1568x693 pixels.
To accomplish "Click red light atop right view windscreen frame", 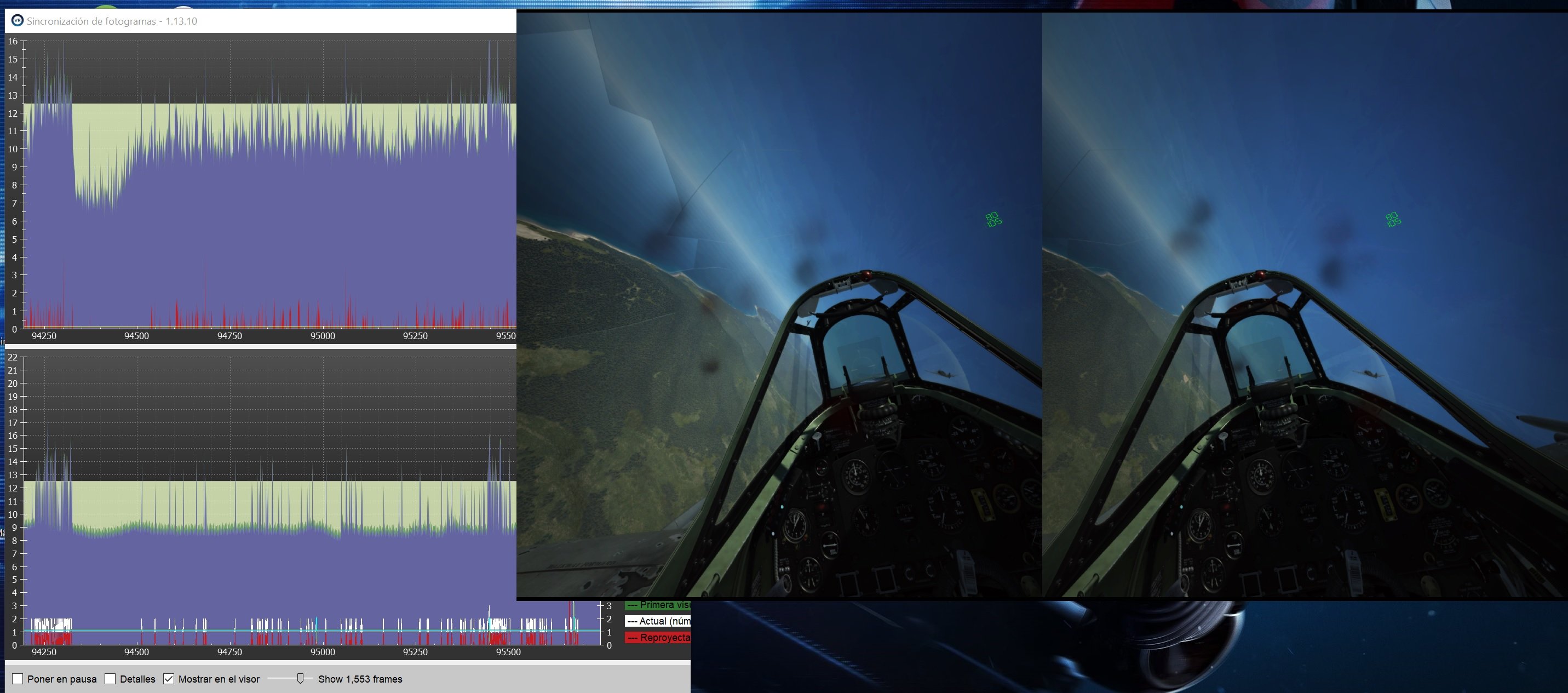I will point(1261,274).
